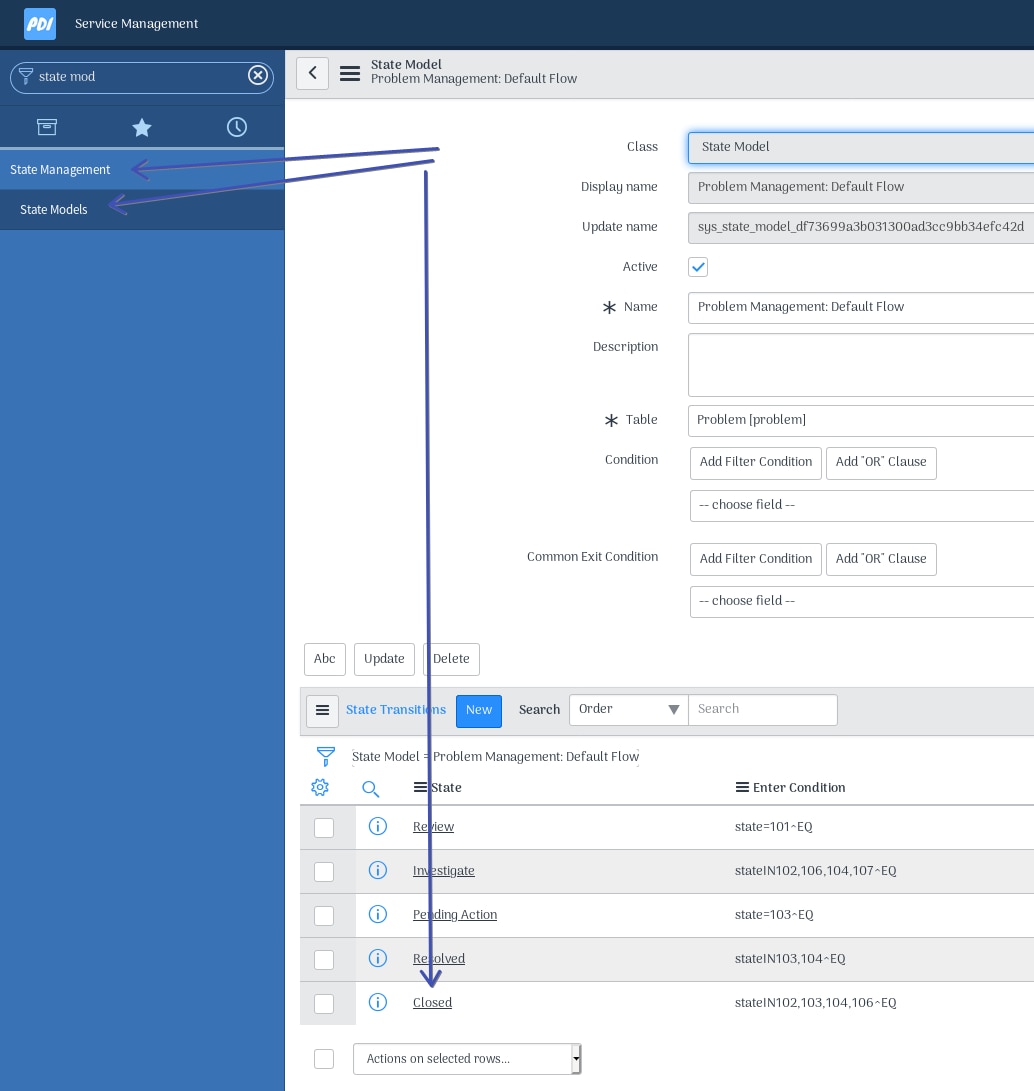The height and width of the screenshot is (1091, 1034).
Task: Click the back arrow to leave the record
Action: pyautogui.click(x=312, y=73)
